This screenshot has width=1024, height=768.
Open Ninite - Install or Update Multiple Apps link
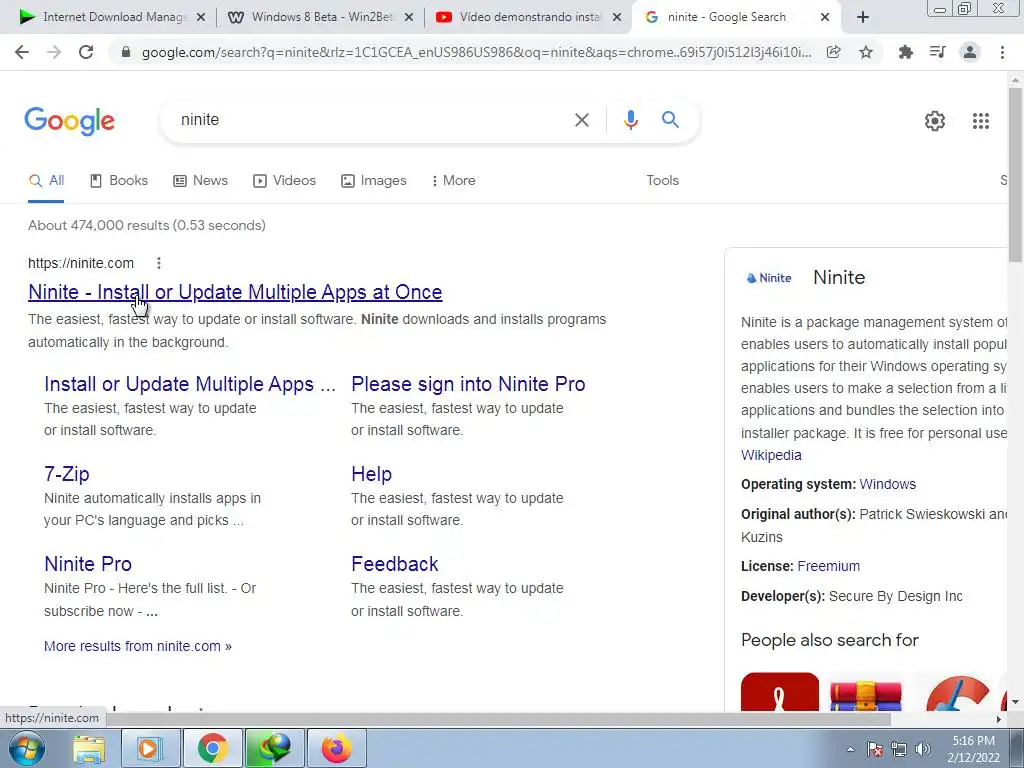(x=235, y=292)
